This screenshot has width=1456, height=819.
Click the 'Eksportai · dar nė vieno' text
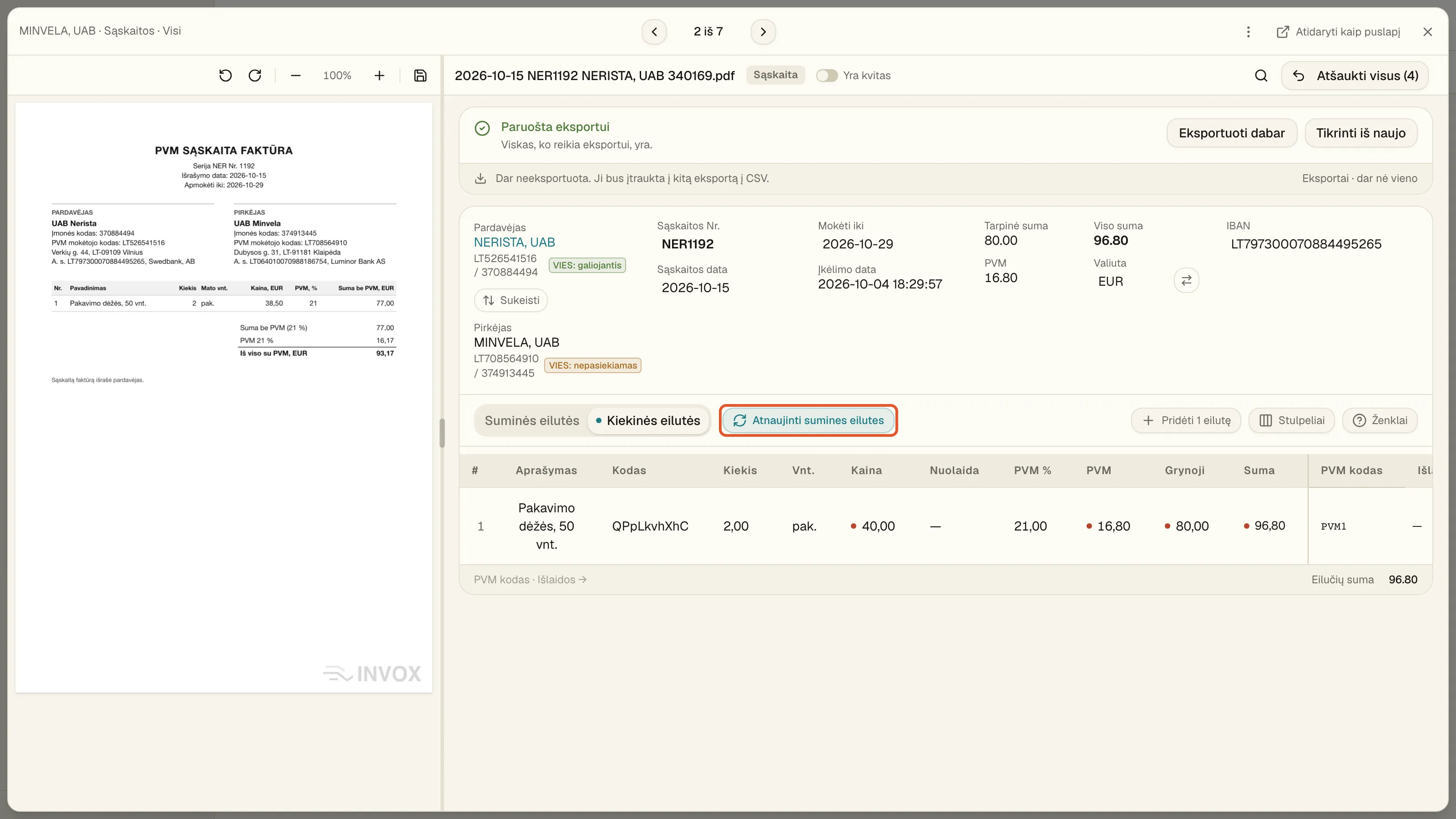1360,179
